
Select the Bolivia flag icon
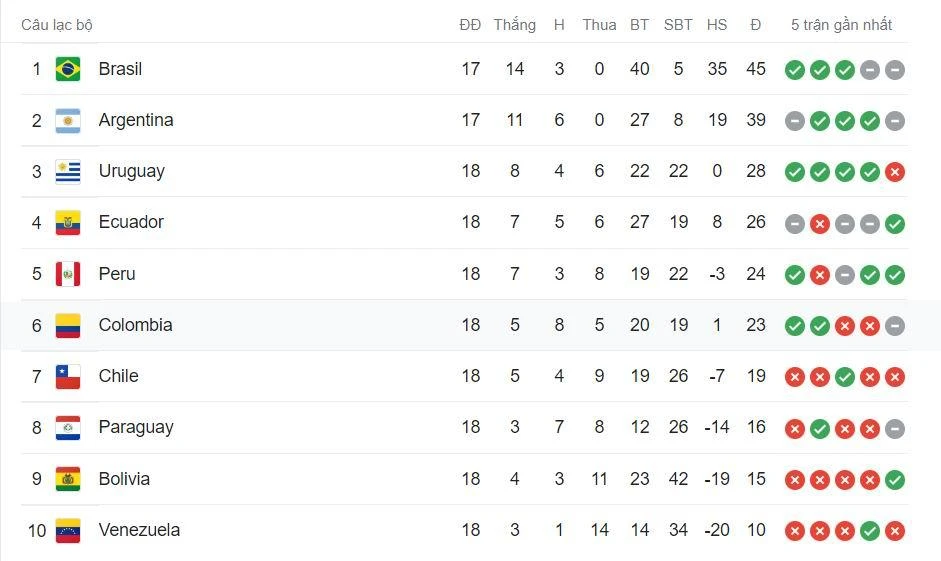pyautogui.click(x=68, y=479)
